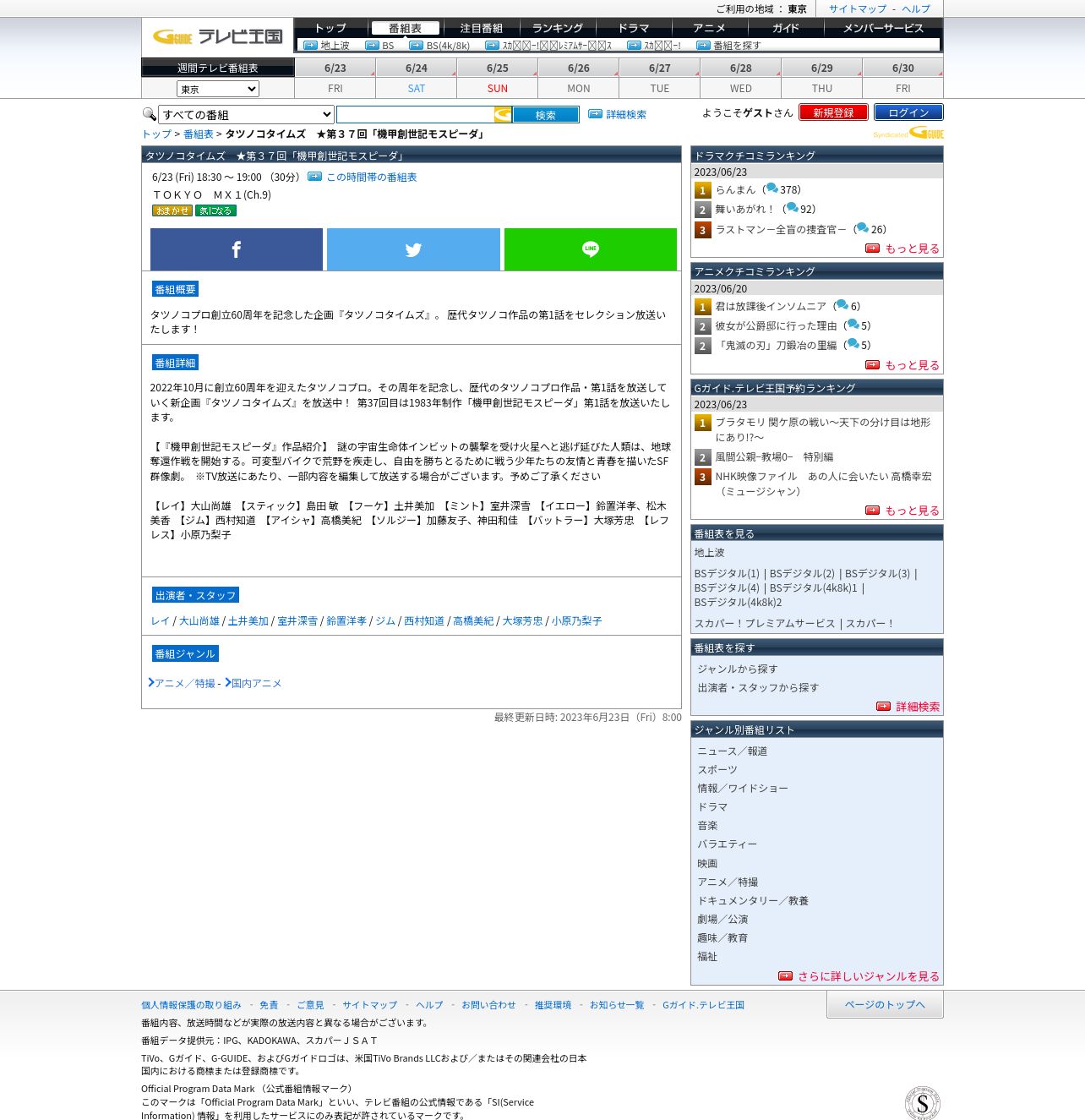Select the ドラマ navigation tab
Viewport: 1085px width, 1120px height.
(634, 28)
